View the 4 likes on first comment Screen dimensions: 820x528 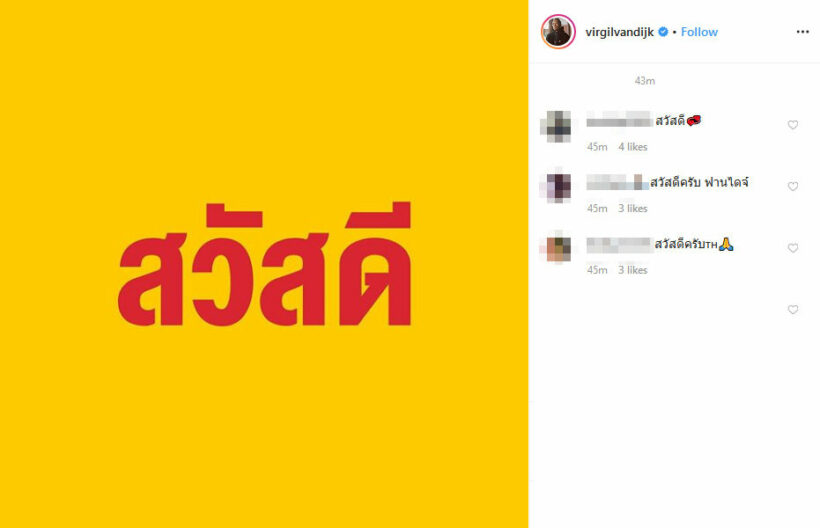point(633,147)
